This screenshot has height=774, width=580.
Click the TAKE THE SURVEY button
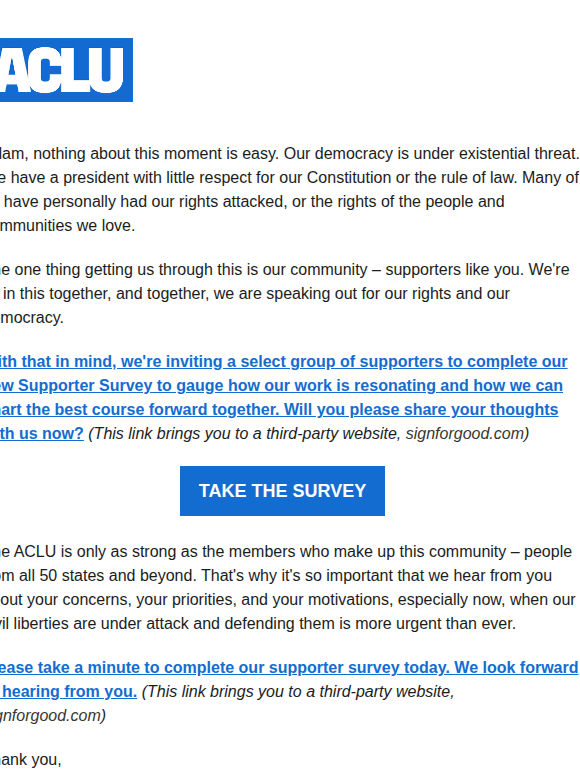[x=282, y=491]
